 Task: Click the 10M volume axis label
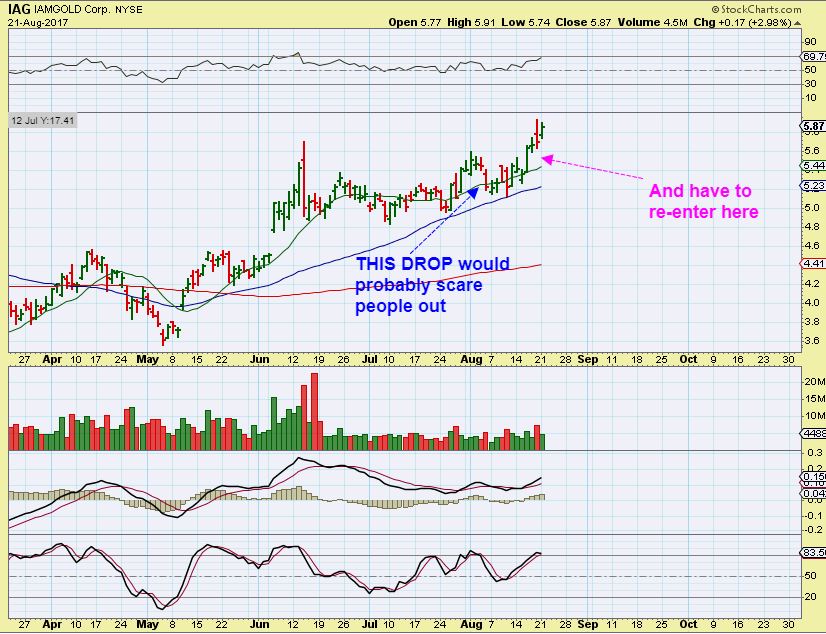[814, 415]
